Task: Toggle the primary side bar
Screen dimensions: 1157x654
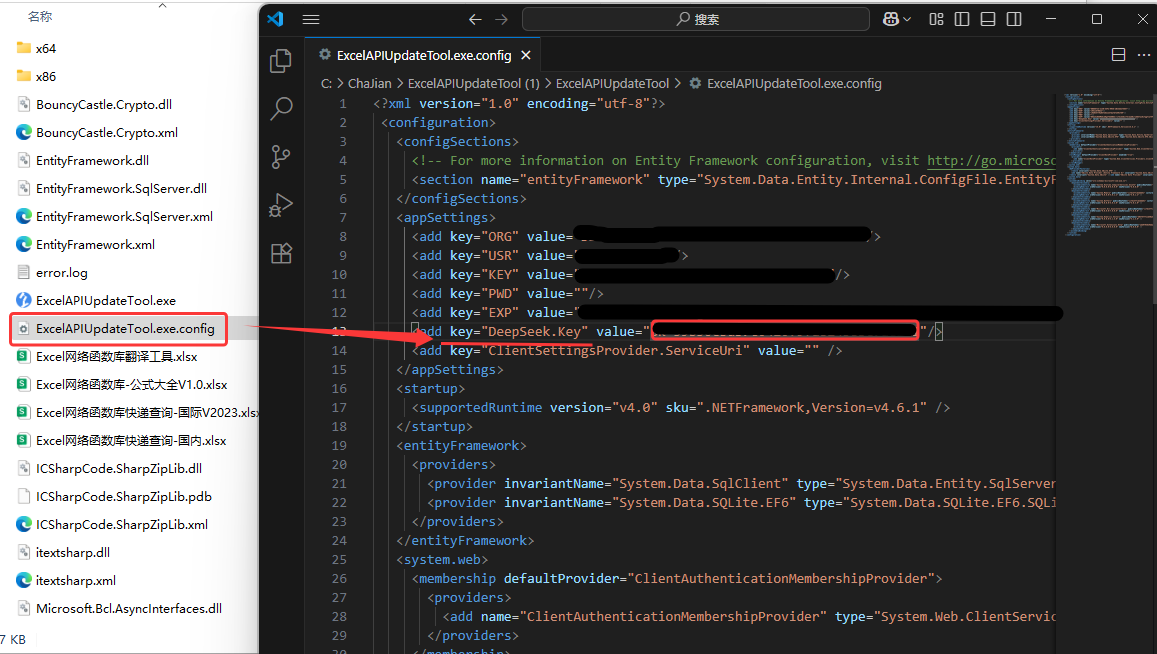Action: coord(962,19)
